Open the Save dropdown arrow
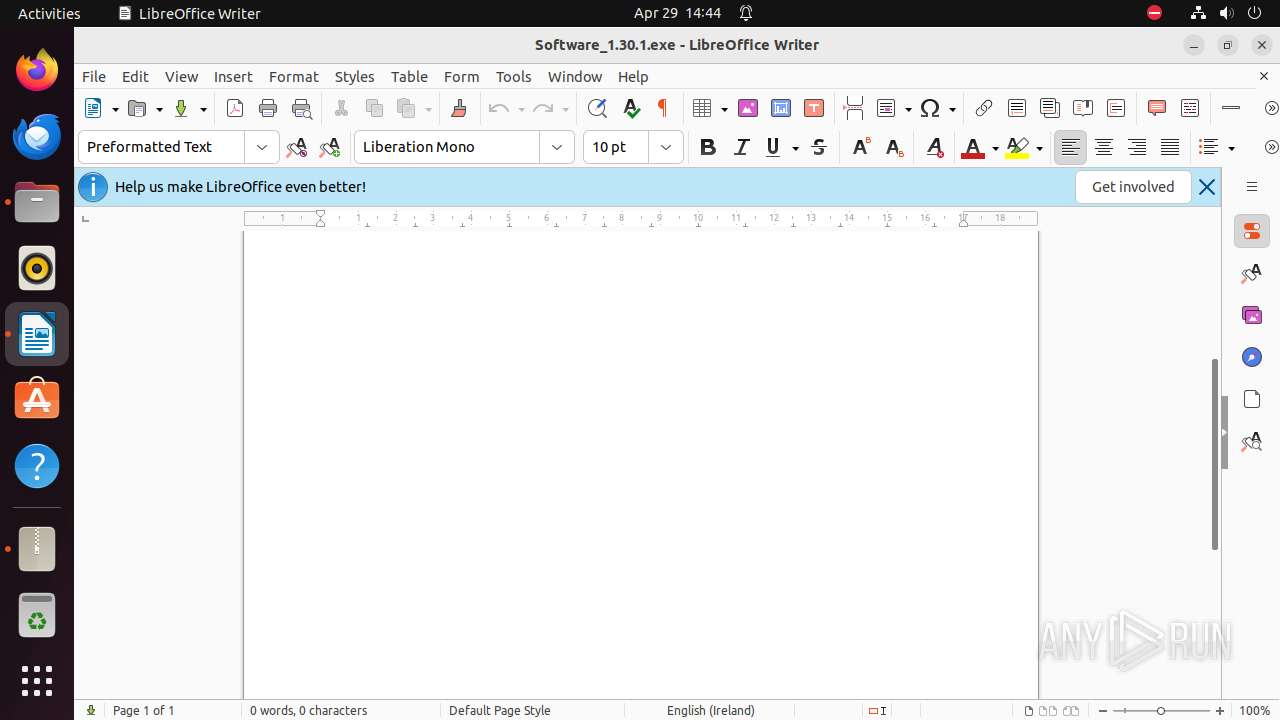The width and height of the screenshot is (1280, 720). pos(203,109)
